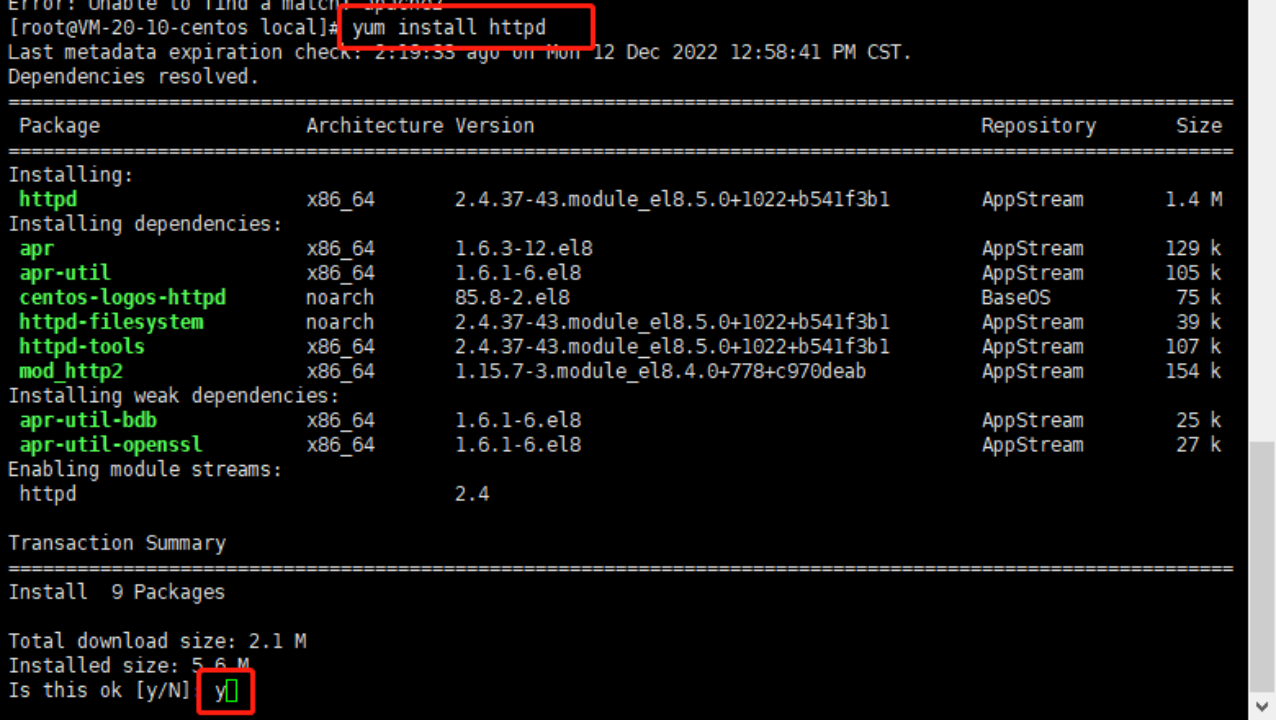Click the 'Package' column header
This screenshot has width=1276, height=720.
coord(59,126)
